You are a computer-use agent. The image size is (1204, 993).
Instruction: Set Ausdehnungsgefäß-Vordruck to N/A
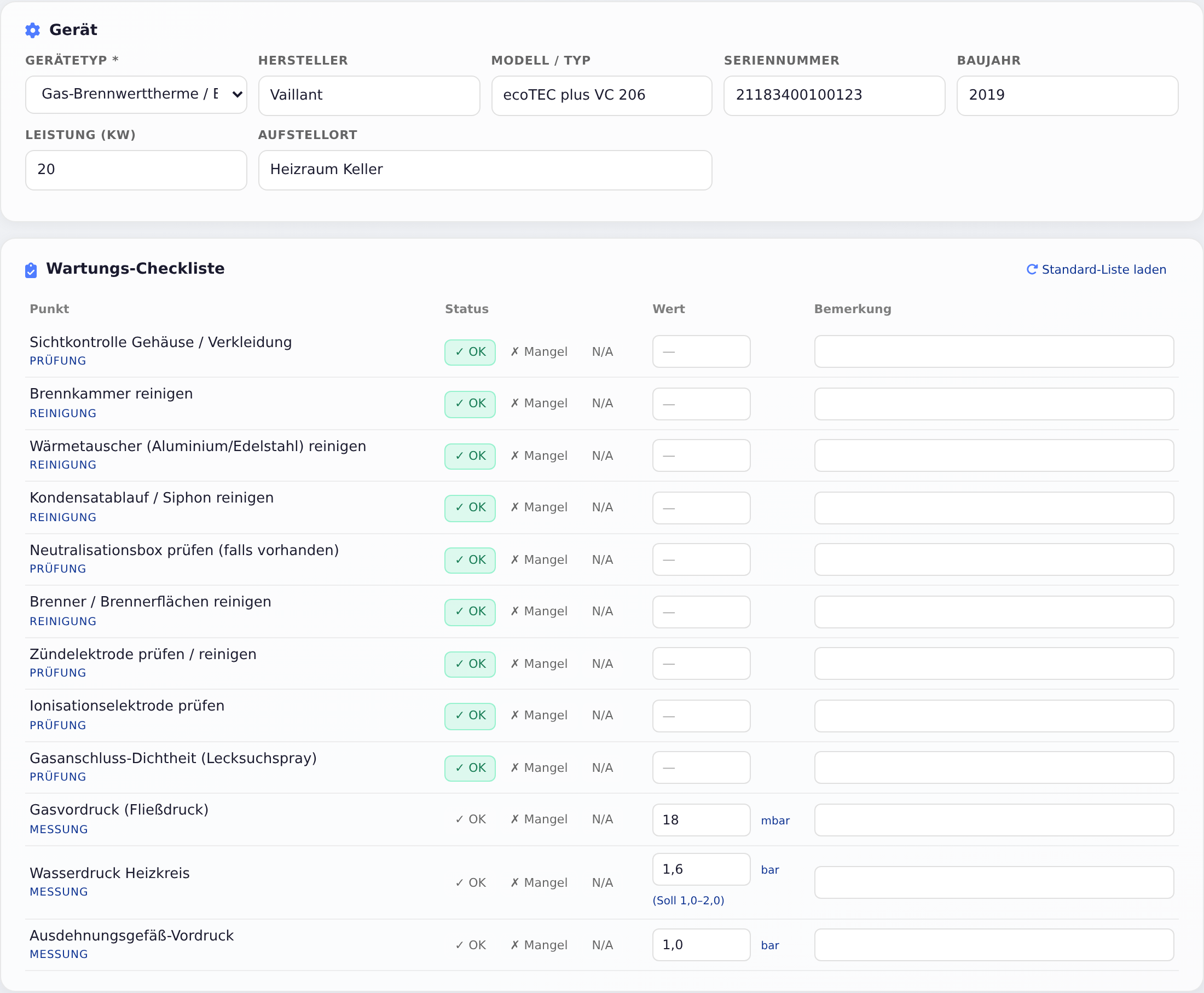[603, 945]
